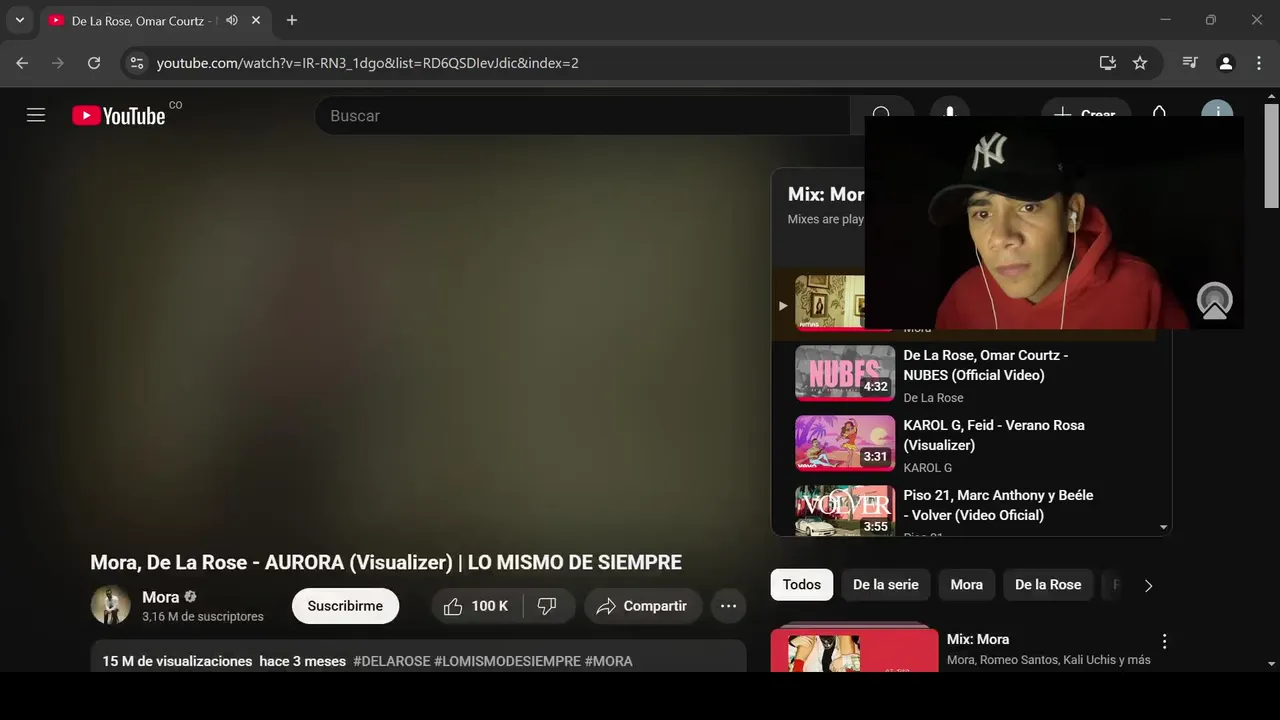Open options menu for Mix: Mora card
The image size is (1280, 720).
1163,641
